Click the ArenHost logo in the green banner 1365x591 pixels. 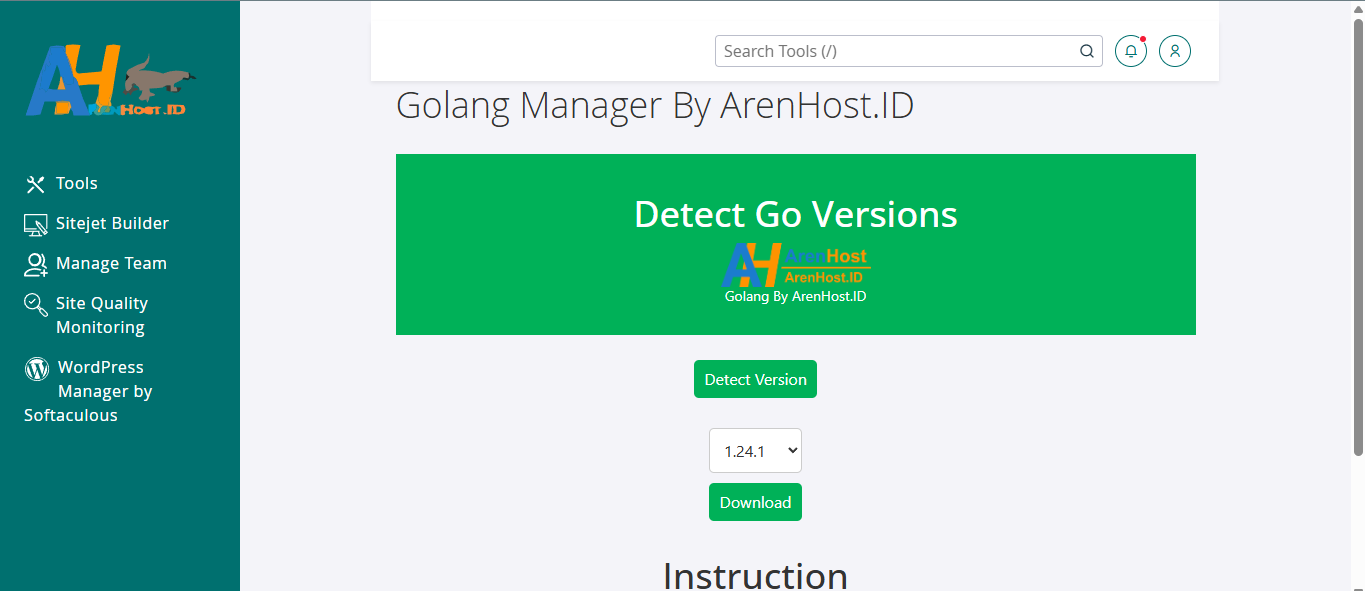pyautogui.click(x=795, y=265)
